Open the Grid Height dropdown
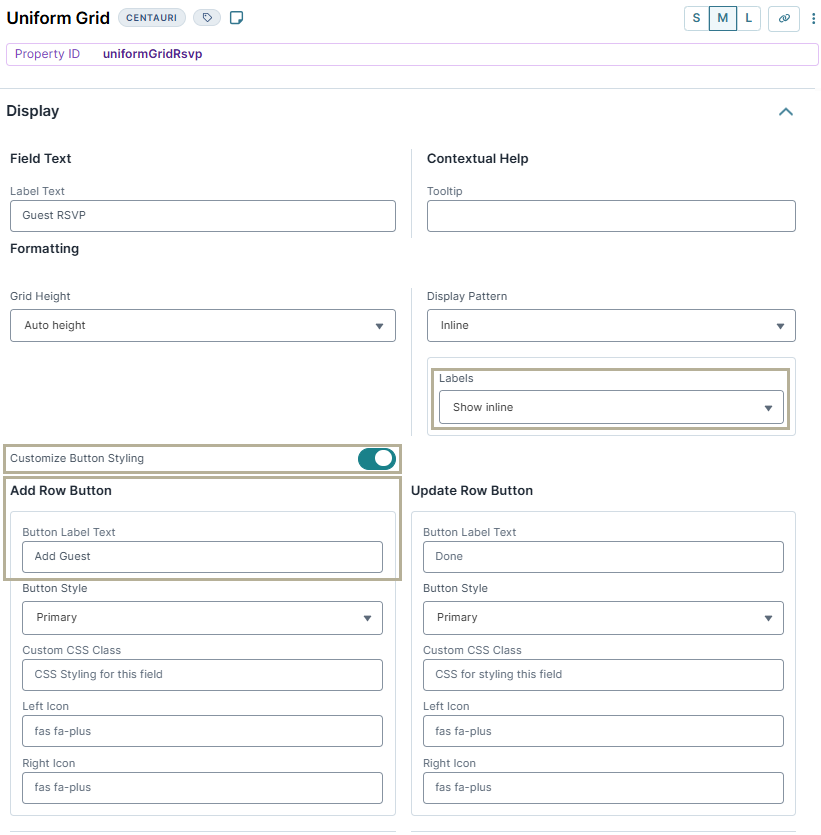This screenshot has height=835, width=821. click(203, 325)
